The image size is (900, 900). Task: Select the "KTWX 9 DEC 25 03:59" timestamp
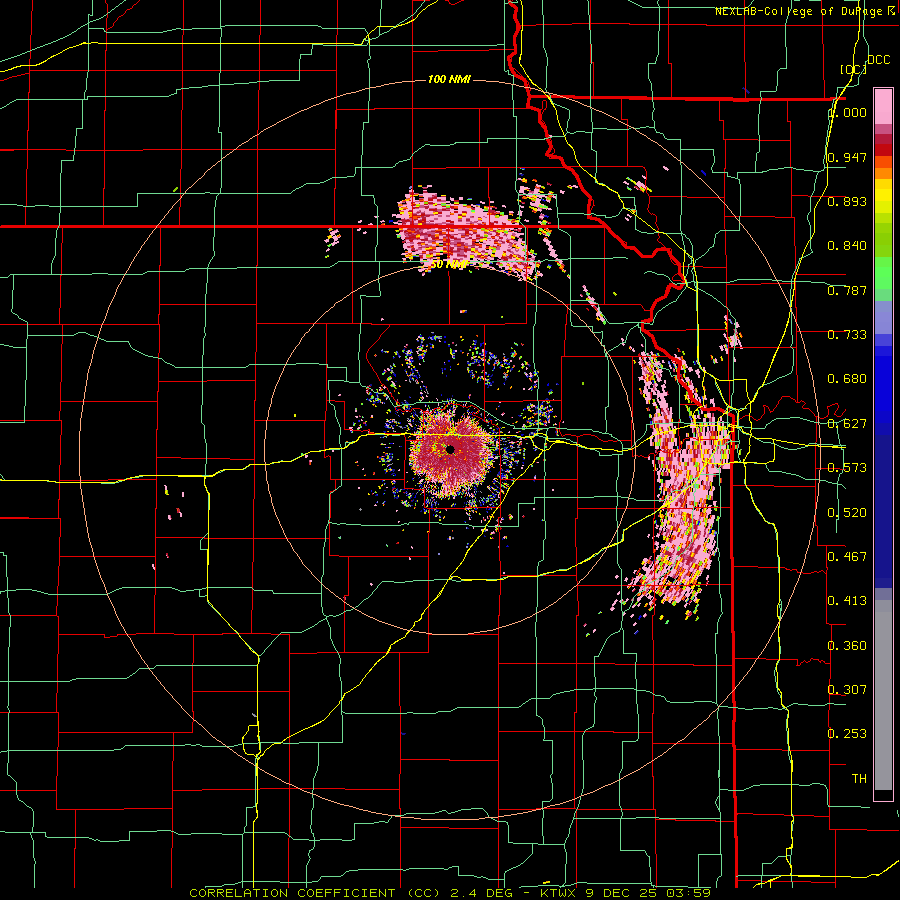pos(625,893)
